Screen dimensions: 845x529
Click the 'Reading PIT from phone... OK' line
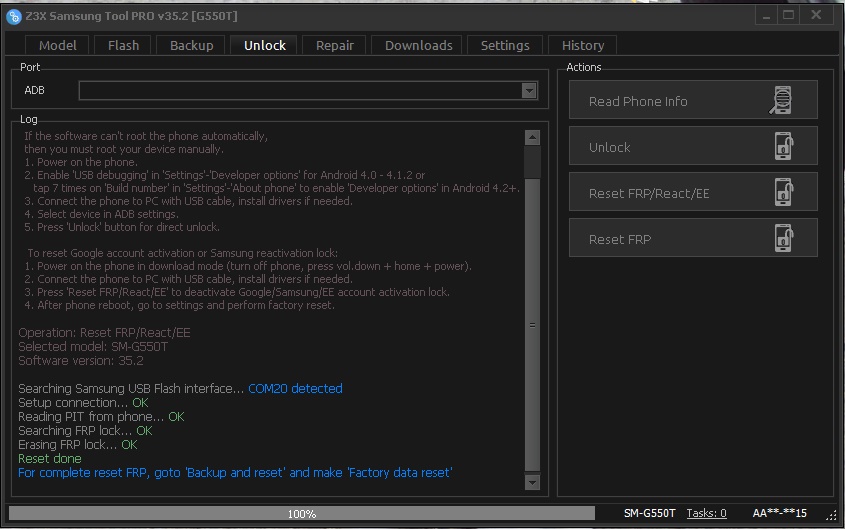(x=101, y=416)
